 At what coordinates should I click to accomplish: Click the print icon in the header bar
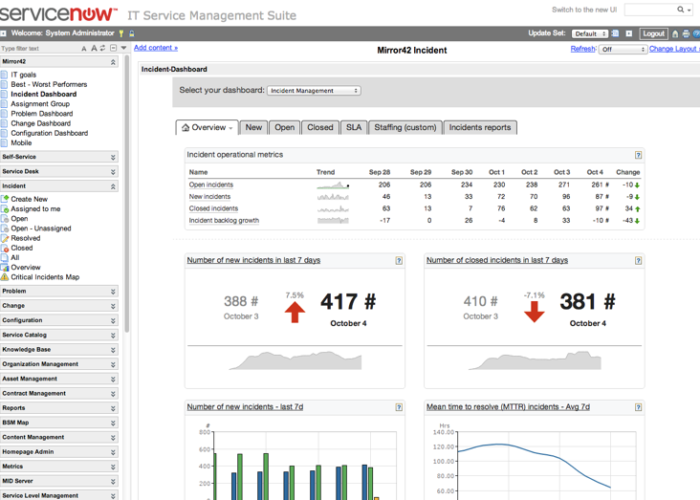pyautogui.click(x=686, y=33)
